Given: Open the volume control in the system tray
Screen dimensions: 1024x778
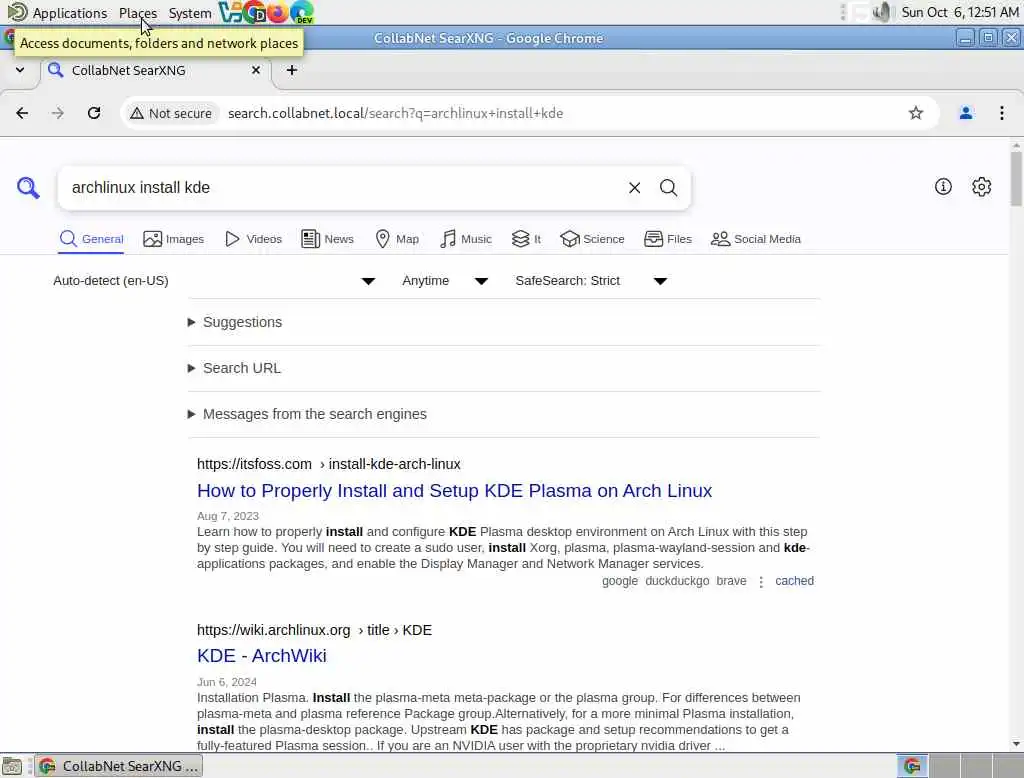Looking at the screenshot, I should pyautogui.click(x=882, y=12).
